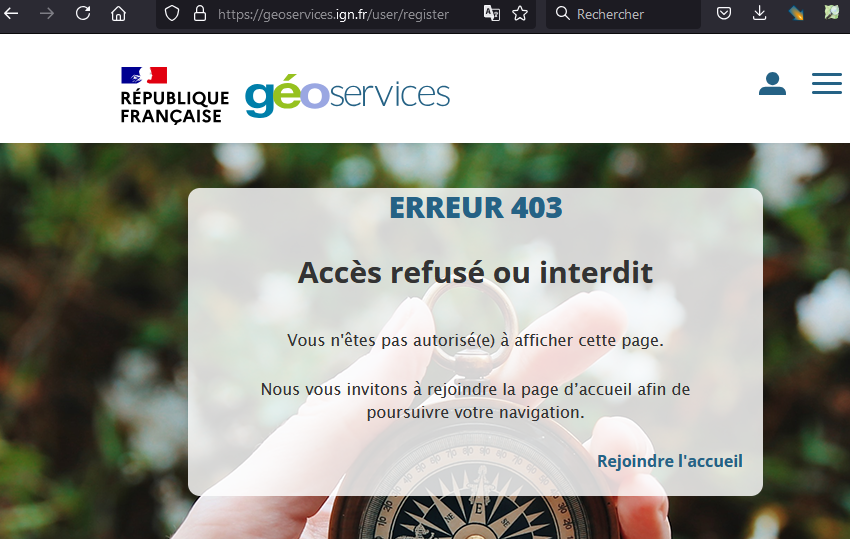Go back with the browser back arrow

point(11,13)
